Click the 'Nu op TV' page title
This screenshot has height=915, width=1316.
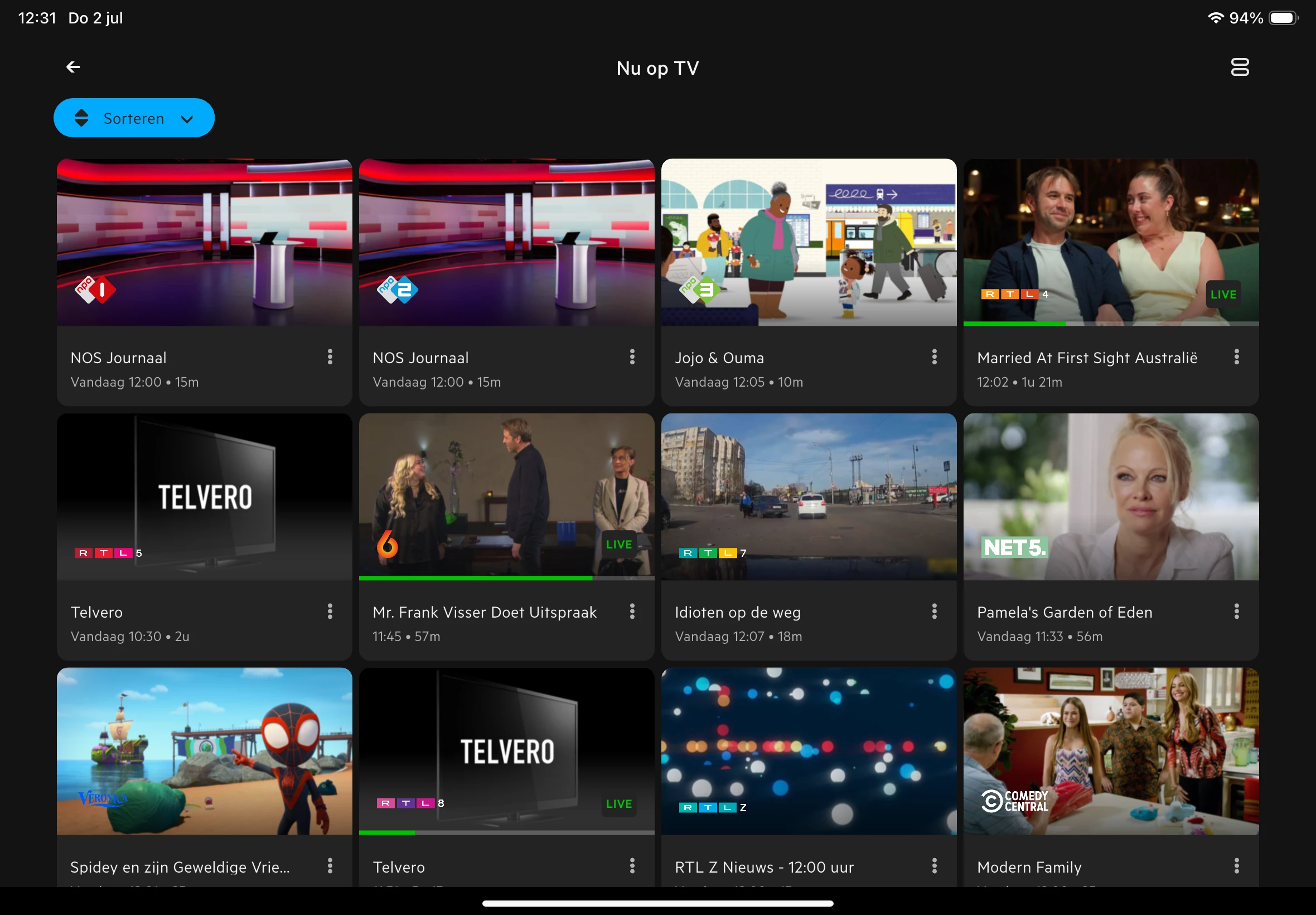click(x=657, y=68)
